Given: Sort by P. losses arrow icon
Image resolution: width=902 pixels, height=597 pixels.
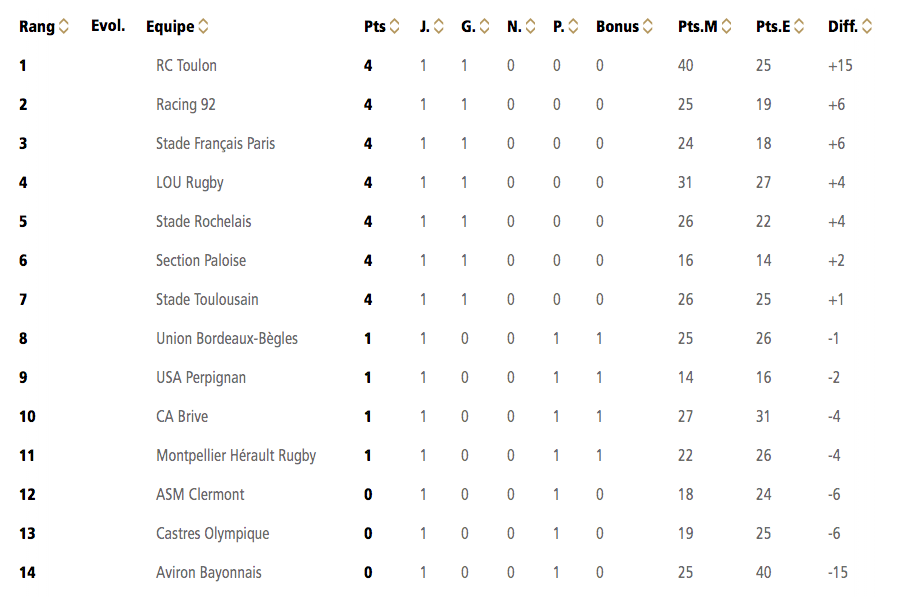Looking at the screenshot, I should tap(573, 26).
